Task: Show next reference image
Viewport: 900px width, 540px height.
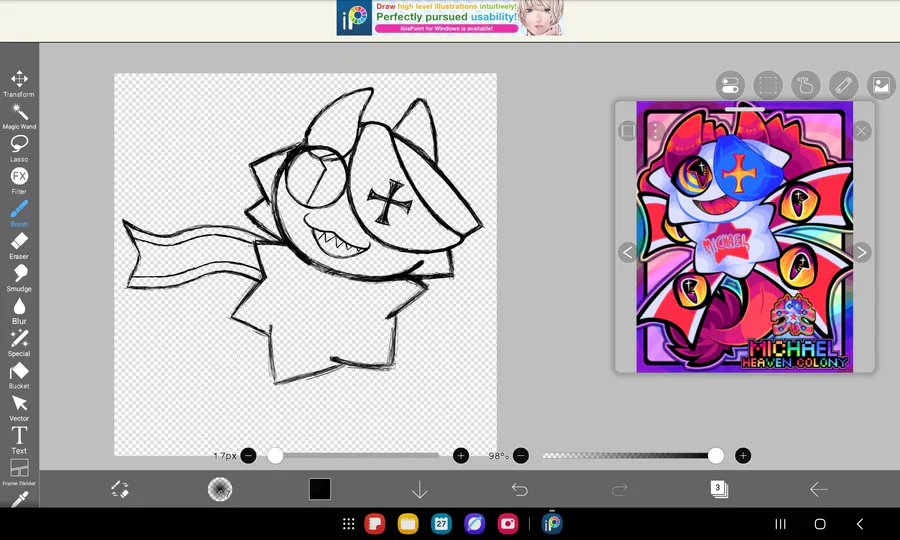Action: click(x=861, y=252)
